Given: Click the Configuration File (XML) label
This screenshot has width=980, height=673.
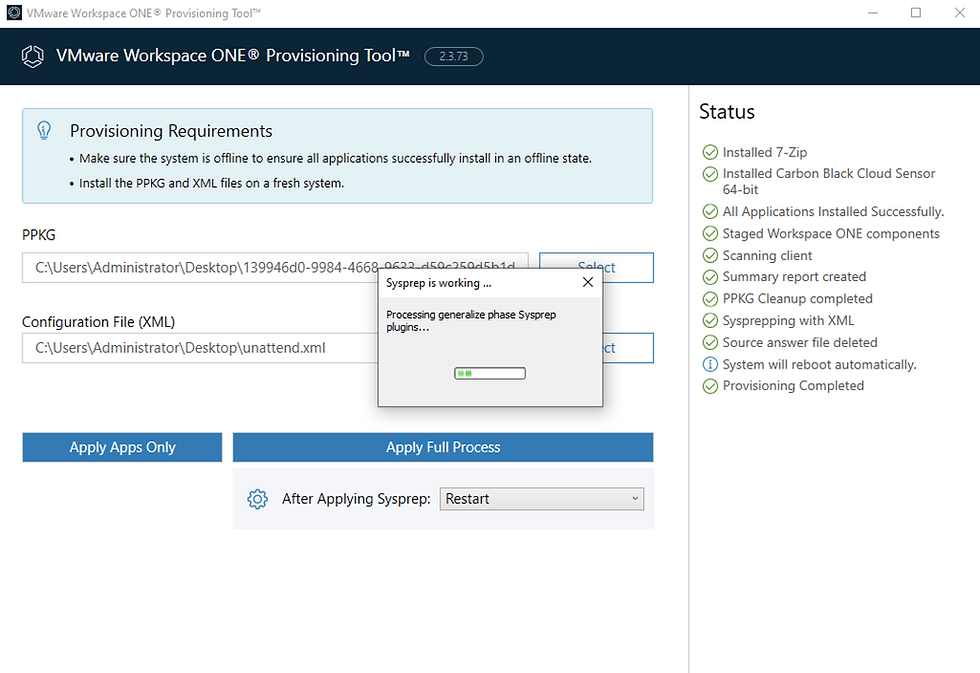Looking at the screenshot, I should coord(98,322).
